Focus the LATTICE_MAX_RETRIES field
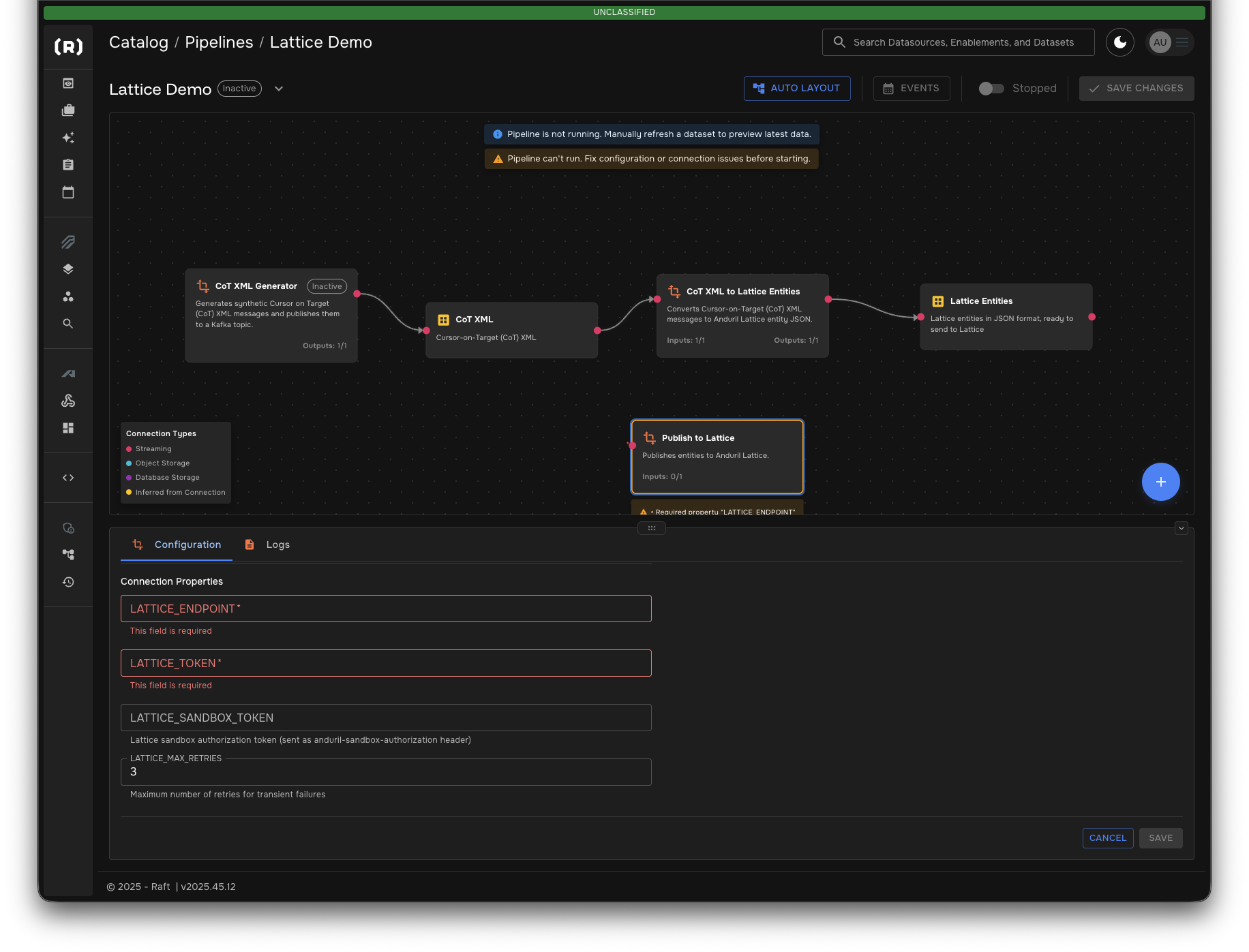The height and width of the screenshot is (952, 1249). coord(386,772)
